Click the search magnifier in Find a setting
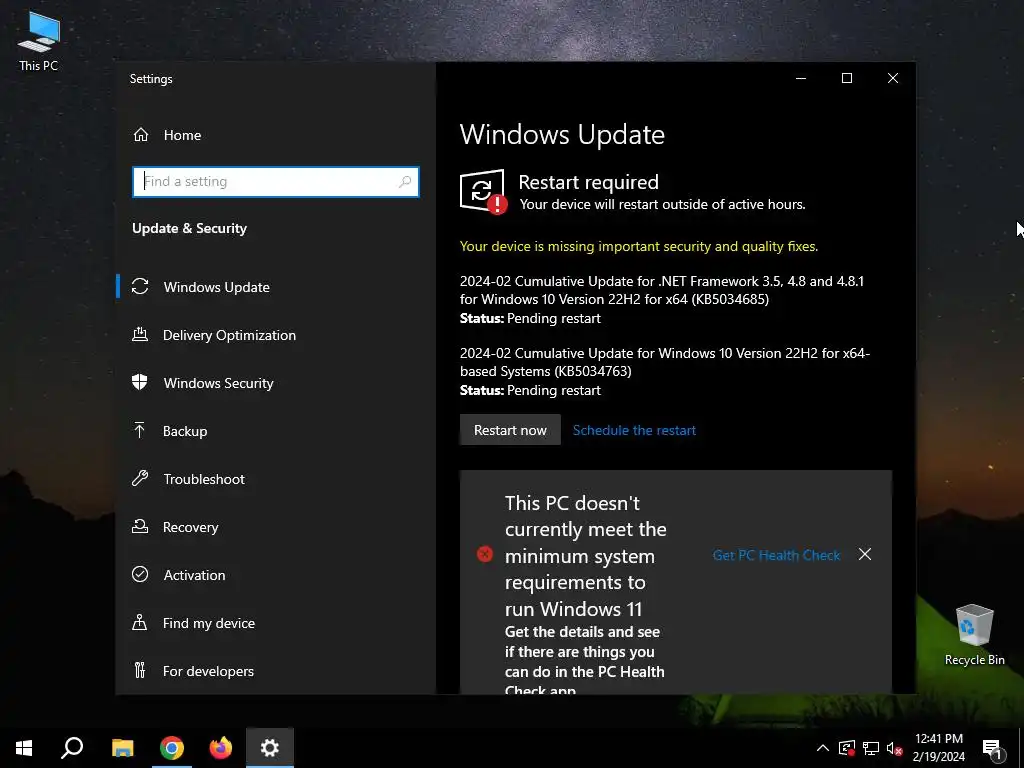This screenshot has height=768, width=1024. pos(405,182)
